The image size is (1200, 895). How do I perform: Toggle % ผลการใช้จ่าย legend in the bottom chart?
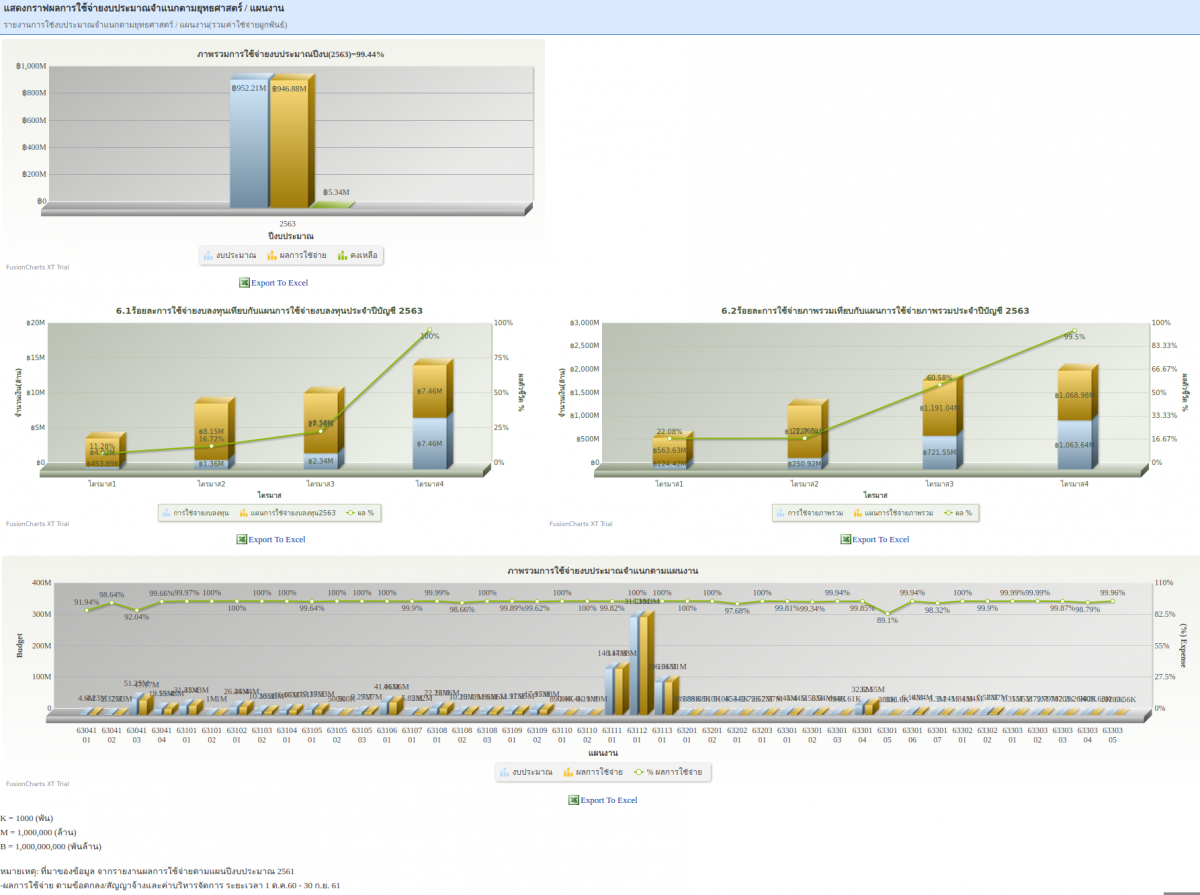[667, 772]
